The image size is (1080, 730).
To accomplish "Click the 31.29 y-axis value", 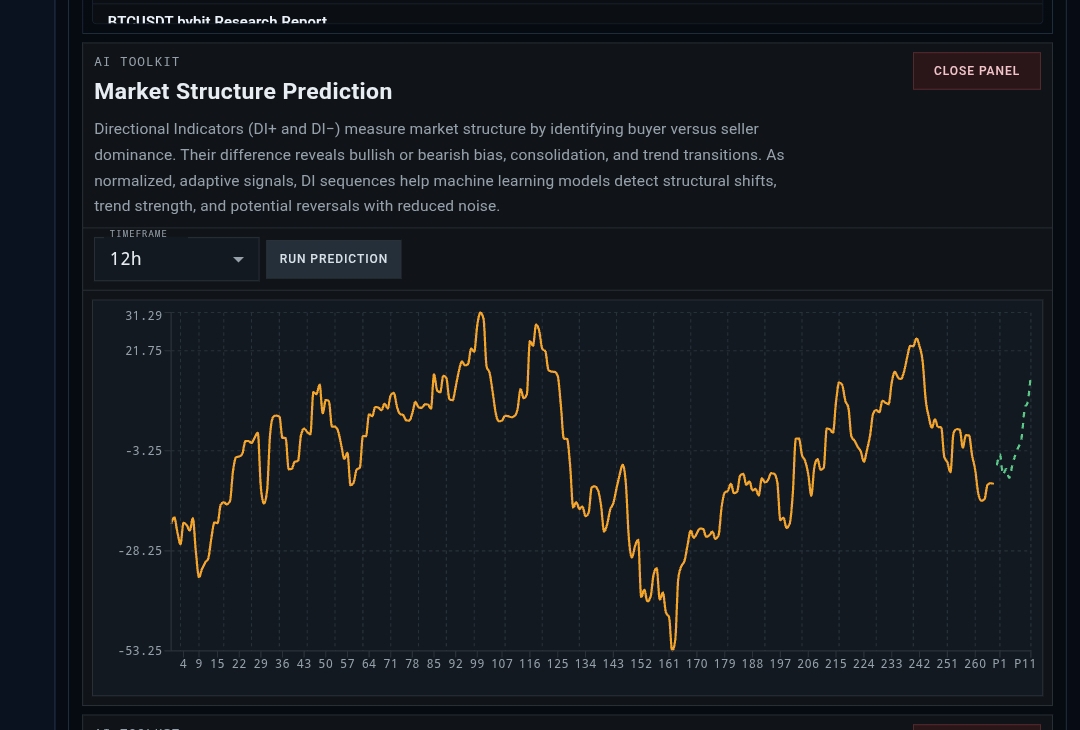I will (143, 316).
